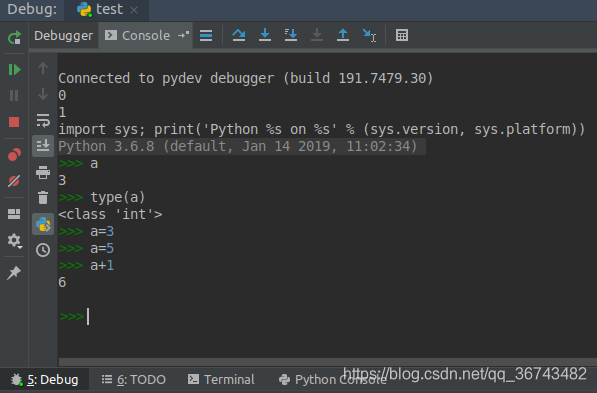Print console output

coord(43,172)
